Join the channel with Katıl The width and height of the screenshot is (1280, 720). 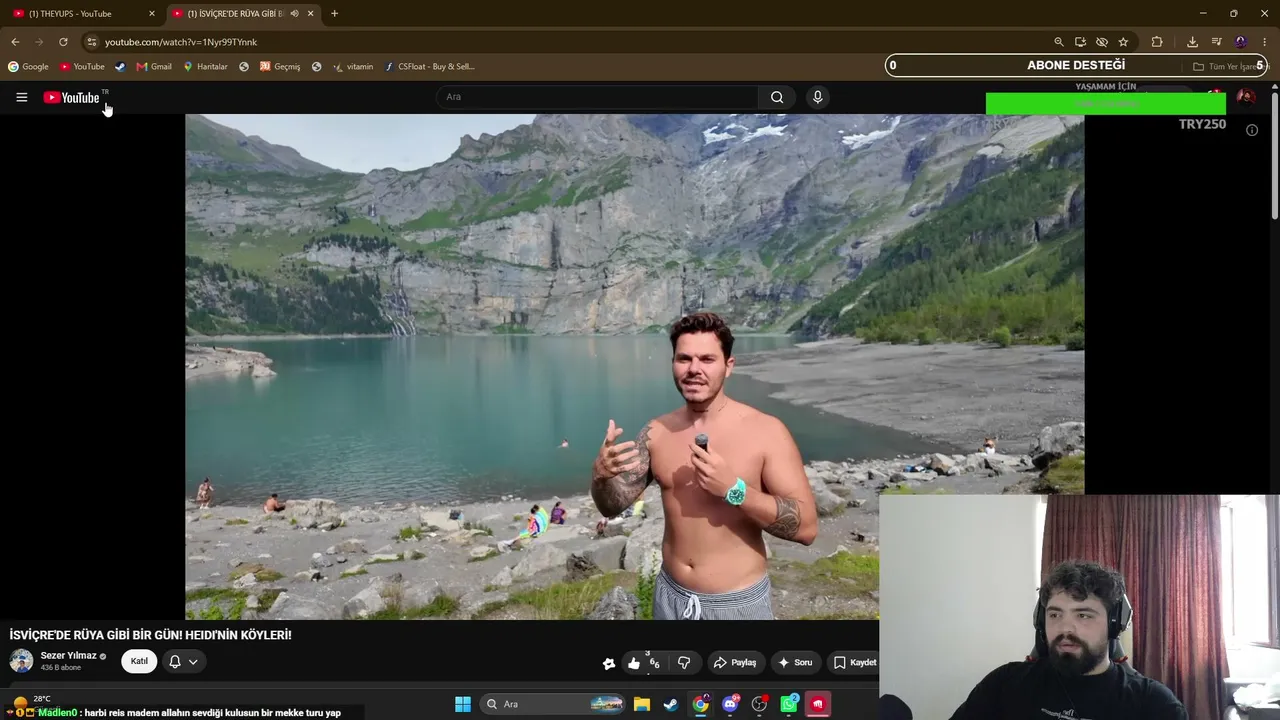tap(139, 661)
